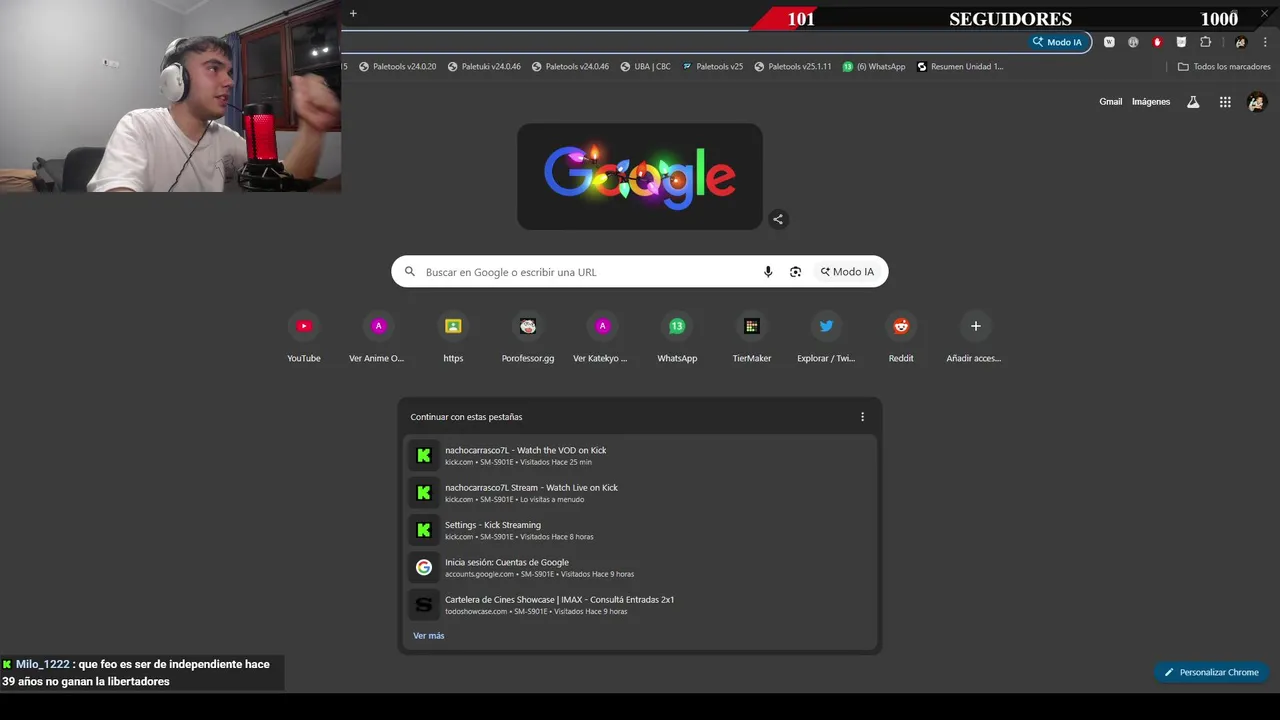Open Inicia sesión: Cuentas de Google tab
Image resolution: width=1280 pixels, height=720 pixels.
point(640,568)
